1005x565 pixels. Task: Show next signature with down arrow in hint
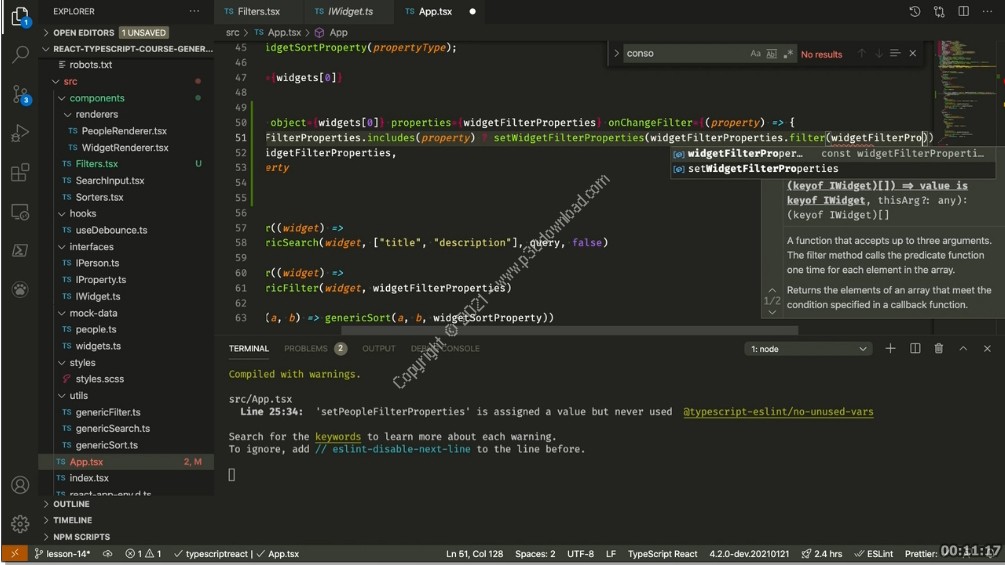click(x=772, y=312)
